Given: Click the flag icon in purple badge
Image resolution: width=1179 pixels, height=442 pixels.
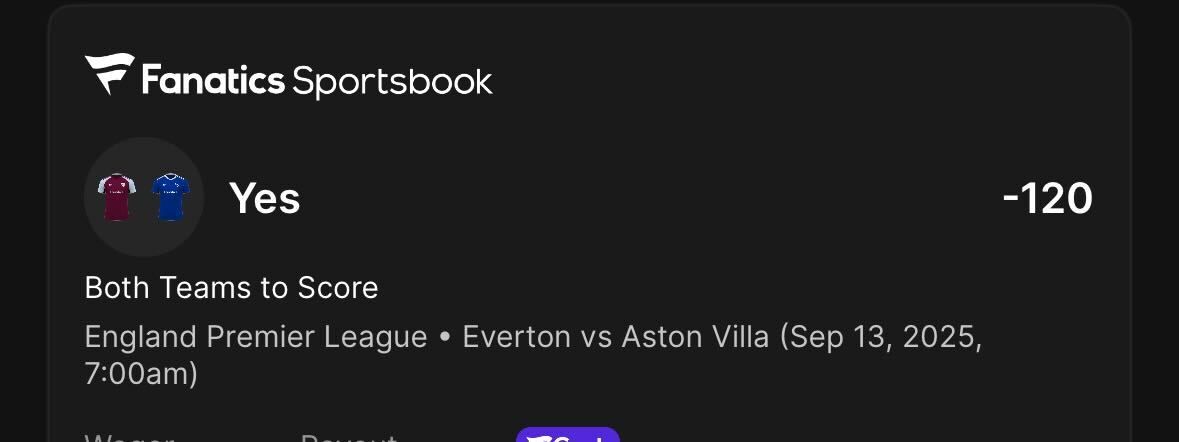Looking at the screenshot, I should click(540, 437).
